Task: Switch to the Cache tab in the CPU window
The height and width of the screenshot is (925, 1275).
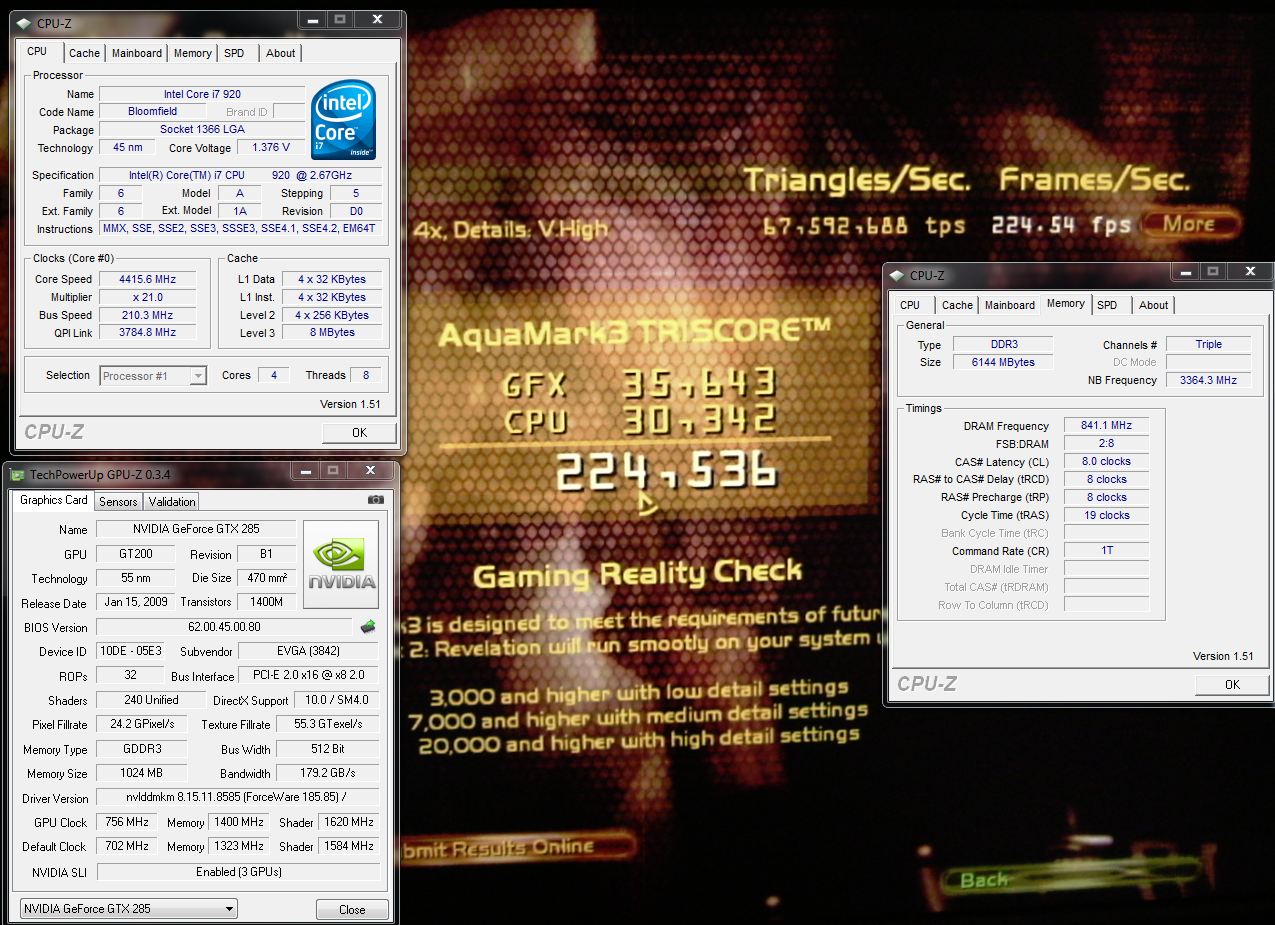Action: click(x=84, y=53)
